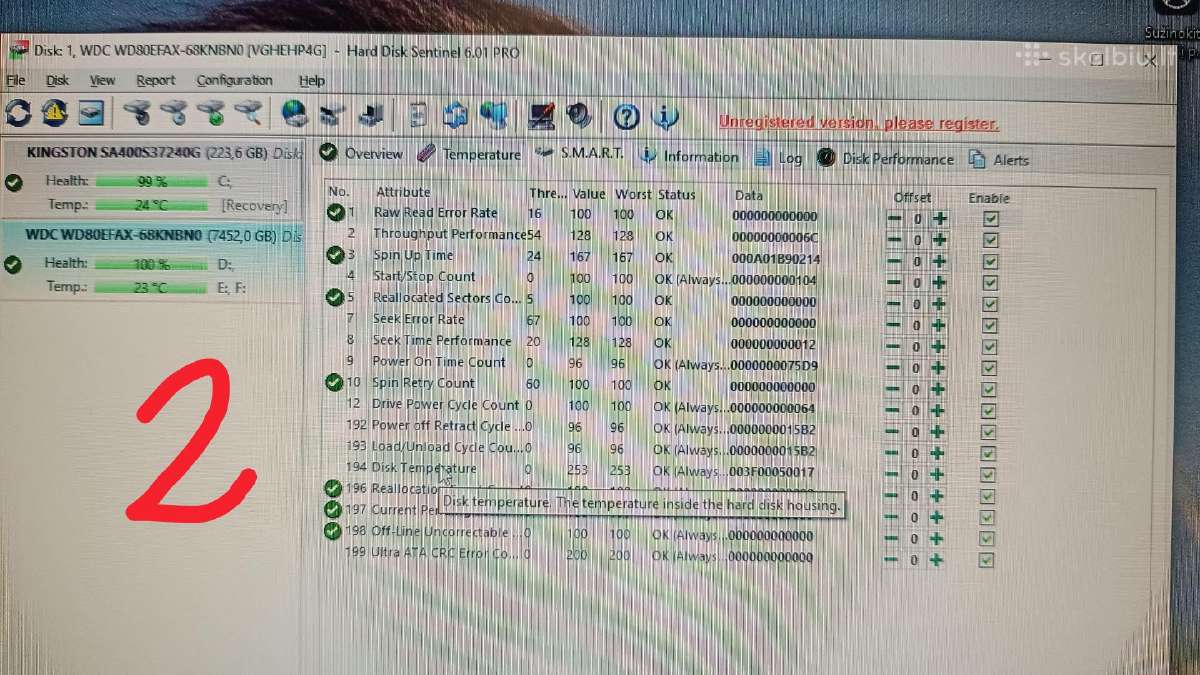Click the document page toolbar icon
This screenshot has width=1200, height=675.
point(418,115)
